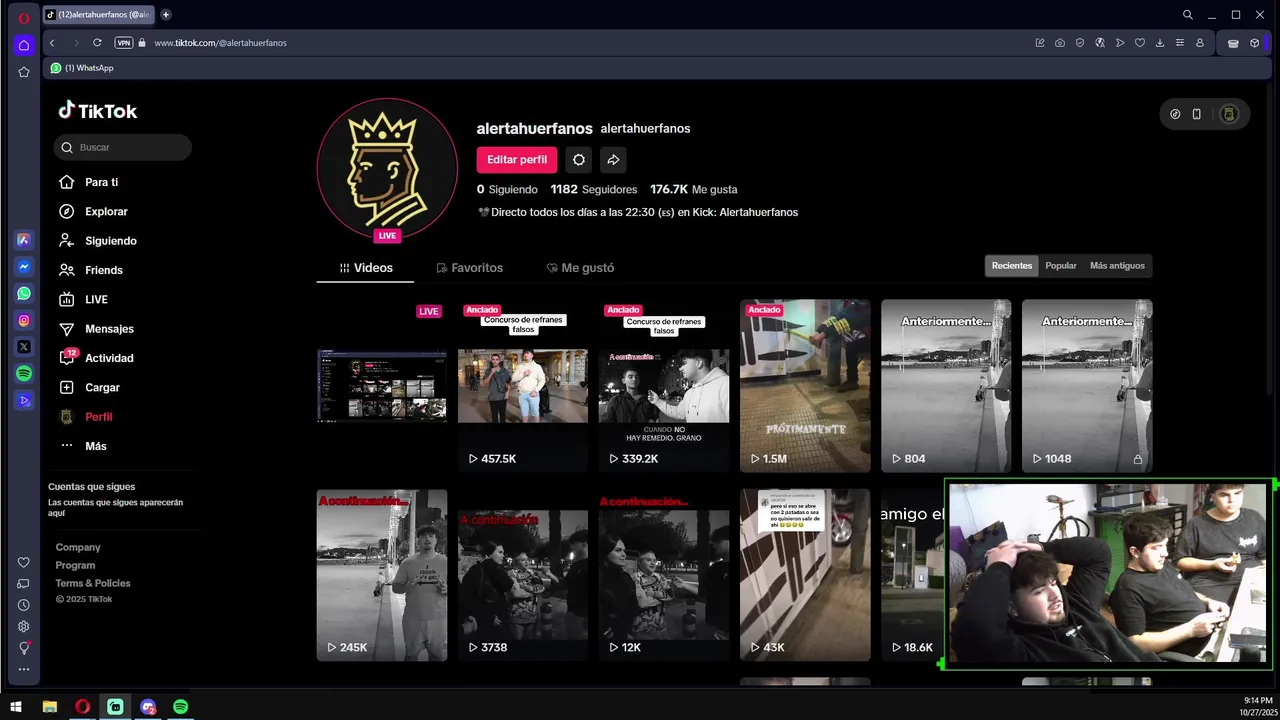Screen dimensions: 1280x720
Task: Open Aria AI in Opera sidebar
Action: [x=24, y=240]
